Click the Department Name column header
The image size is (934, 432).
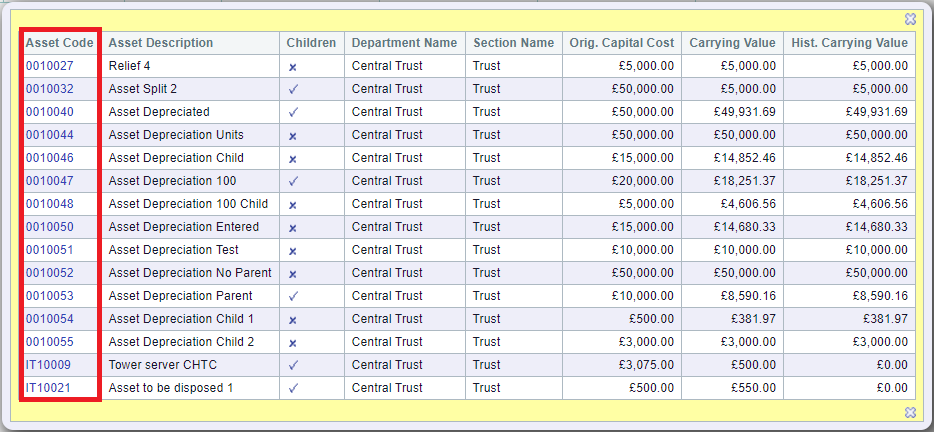404,43
